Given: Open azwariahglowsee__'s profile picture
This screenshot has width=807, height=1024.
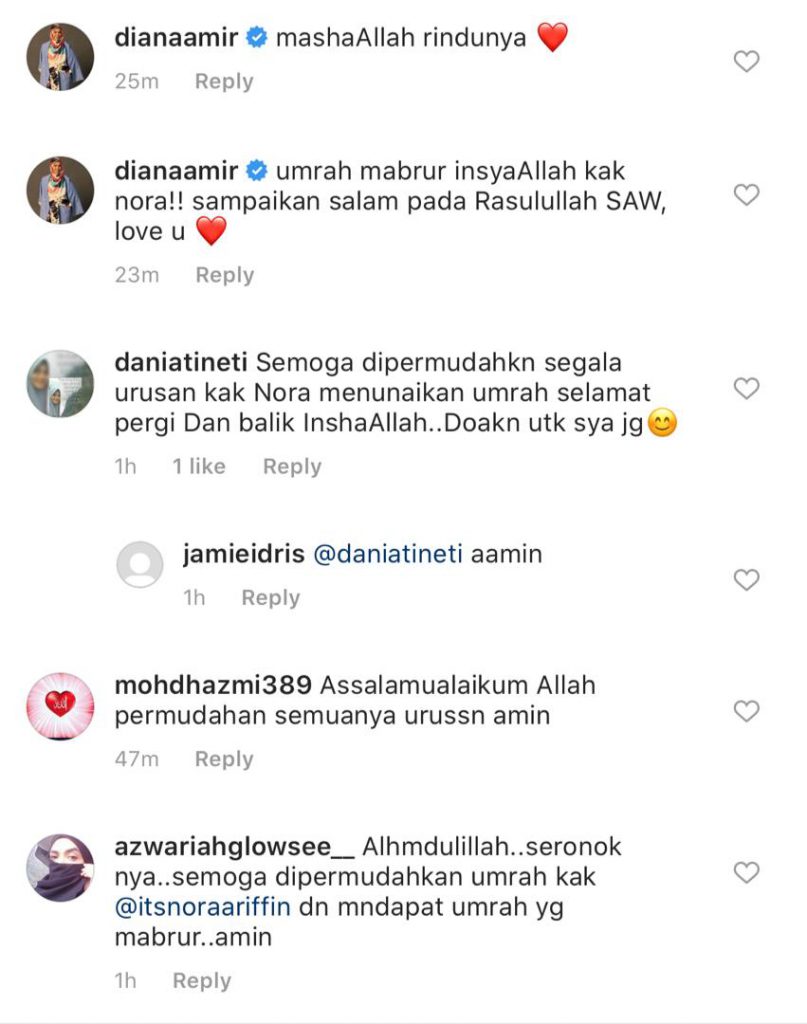Looking at the screenshot, I should [x=60, y=868].
